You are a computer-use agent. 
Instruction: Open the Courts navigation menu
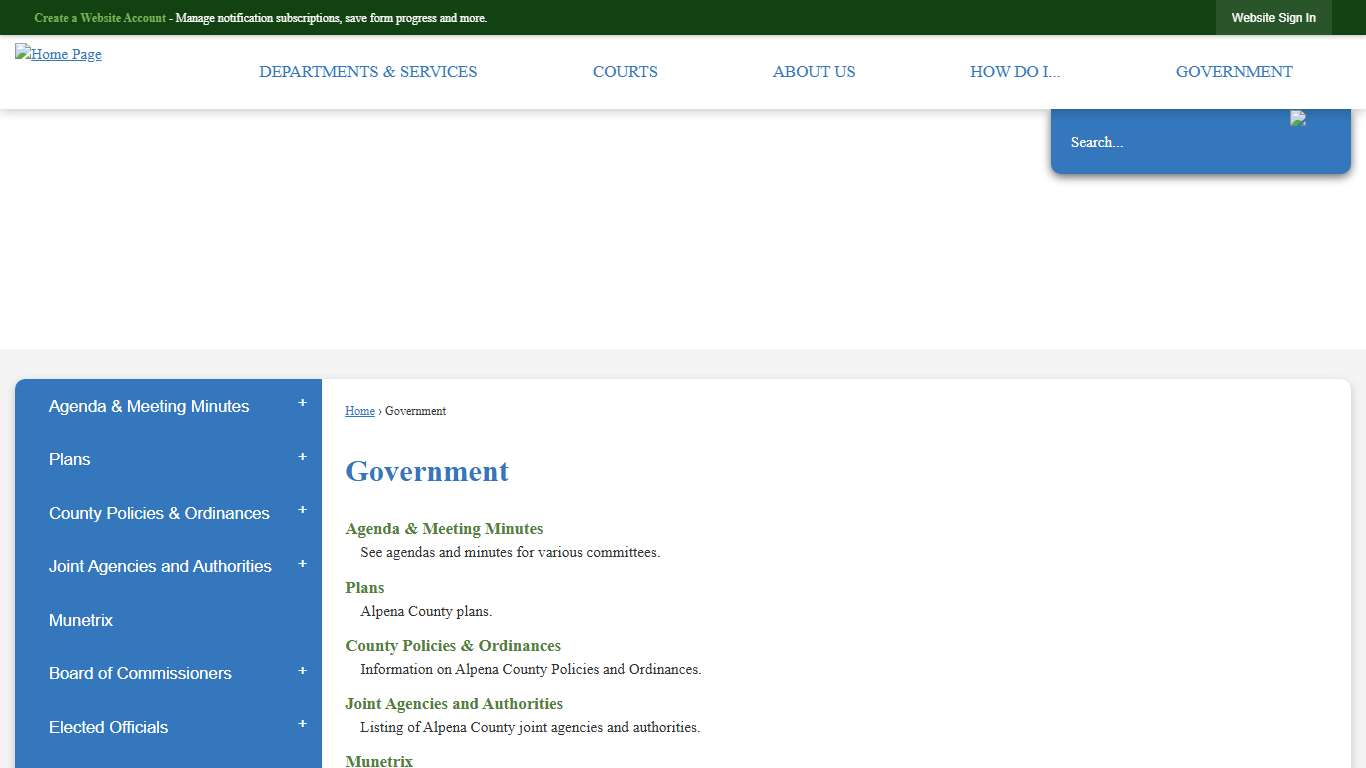[x=625, y=71]
